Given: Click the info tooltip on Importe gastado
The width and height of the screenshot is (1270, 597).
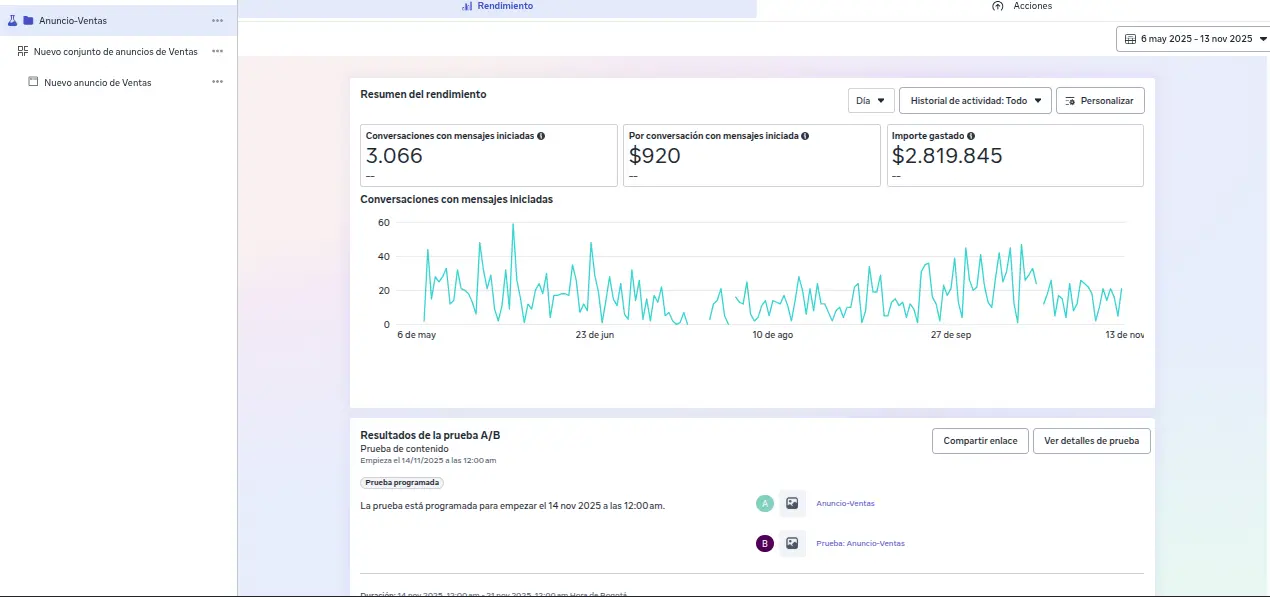Looking at the screenshot, I should 970,135.
